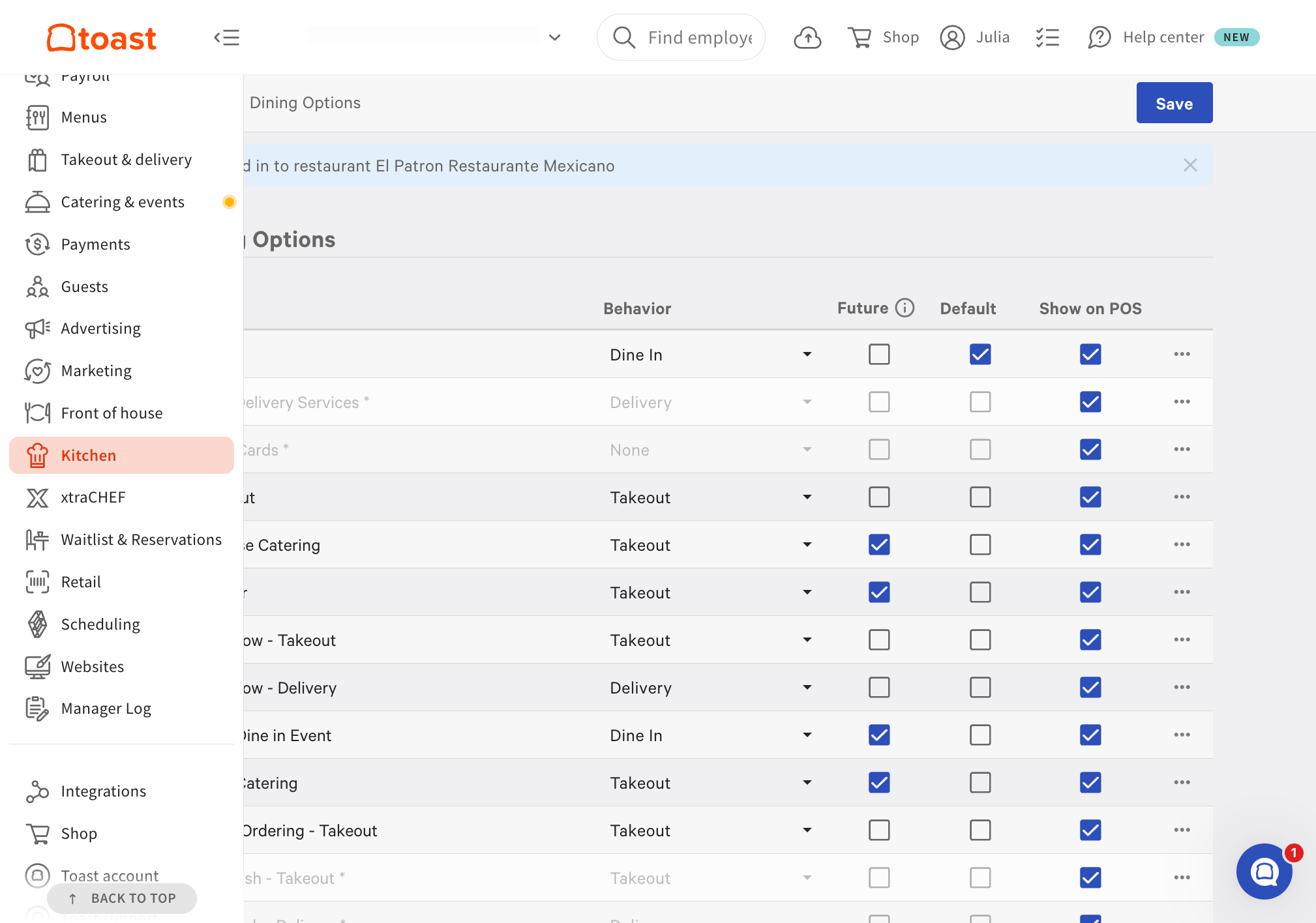Collapse the sidebar navigation menu icon

(x=227, y=38)
